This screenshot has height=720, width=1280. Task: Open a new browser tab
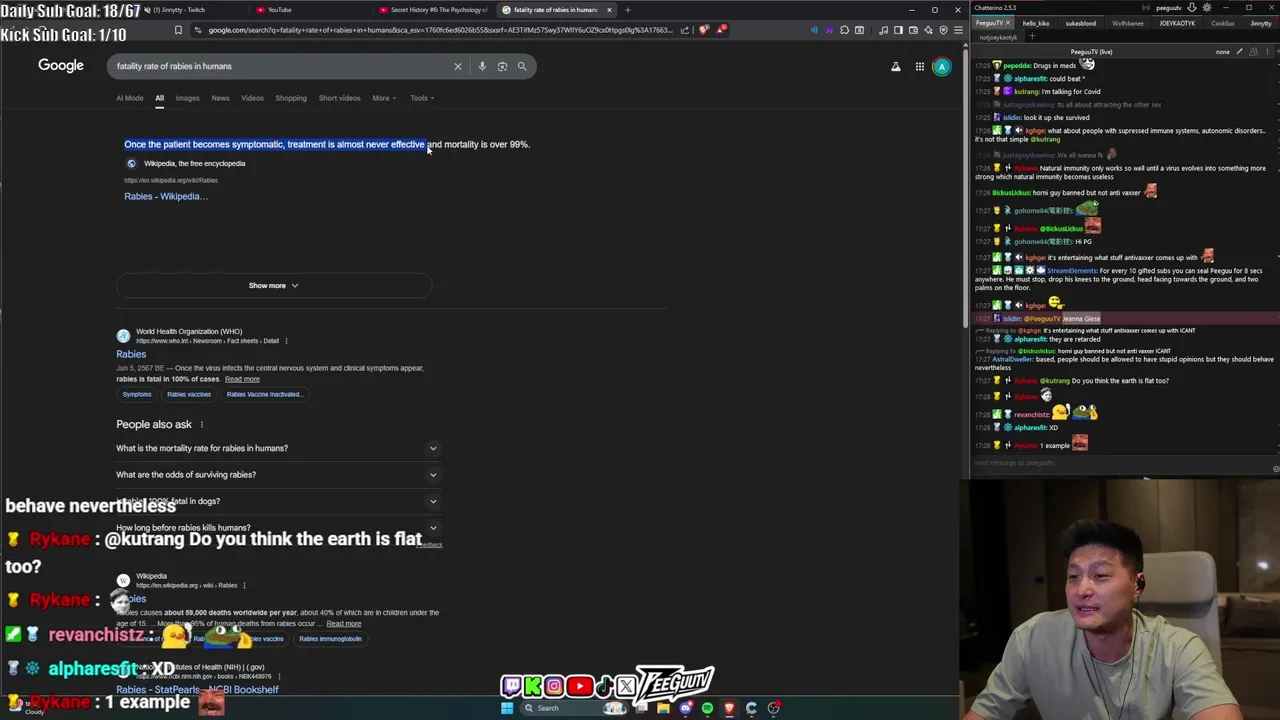628,10
